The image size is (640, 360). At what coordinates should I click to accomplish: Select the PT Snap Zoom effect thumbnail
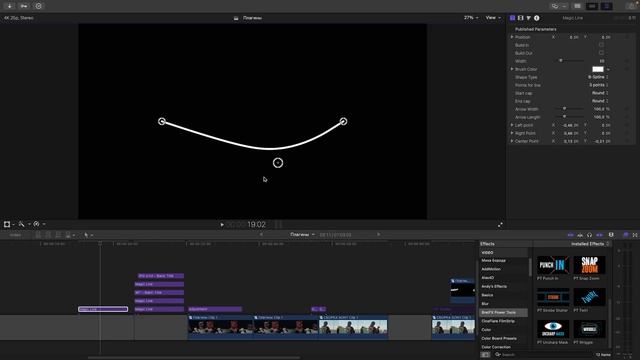(x=589, y=265)
